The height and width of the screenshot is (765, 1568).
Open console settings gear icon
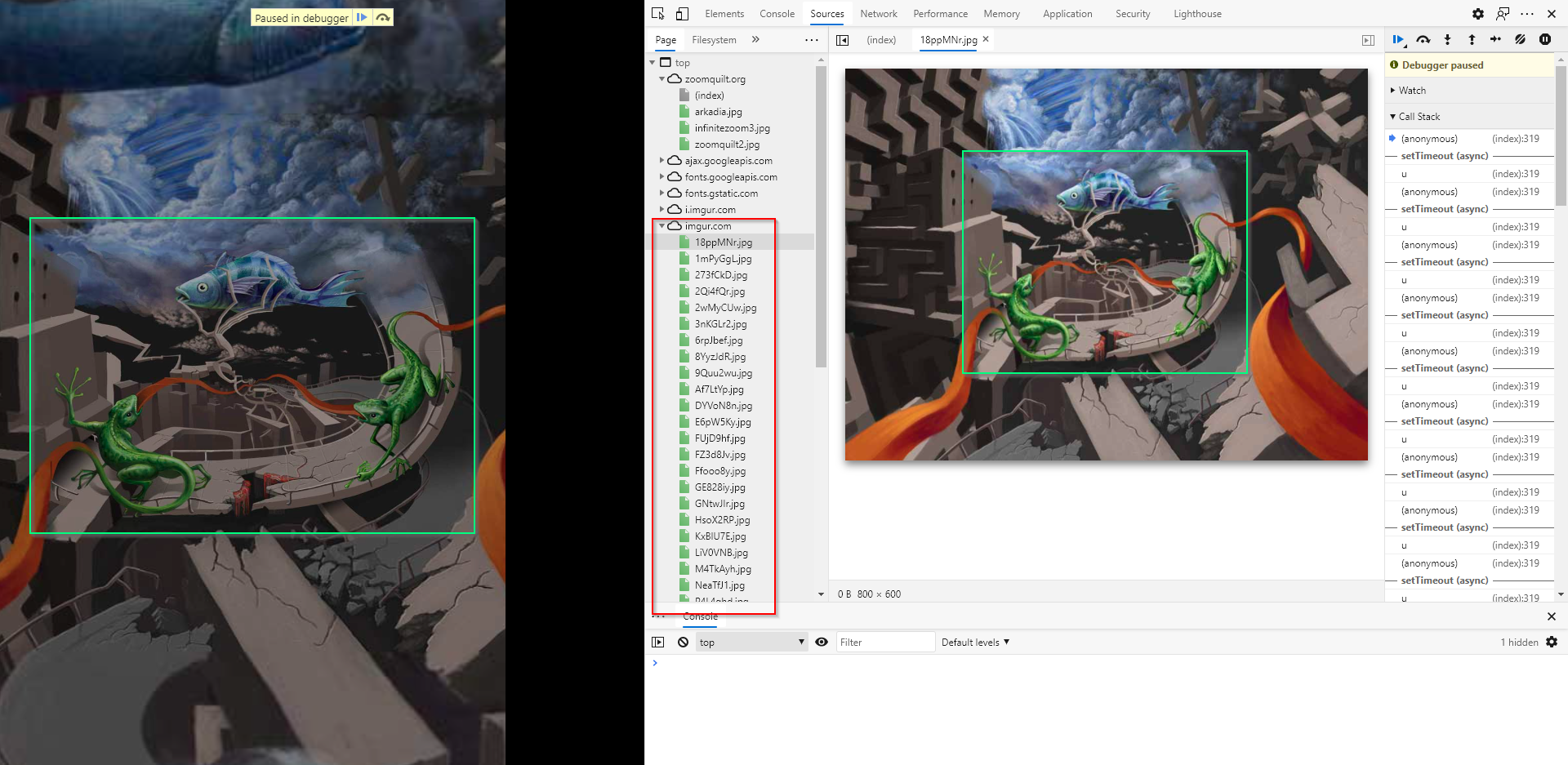click(1552, 643)
